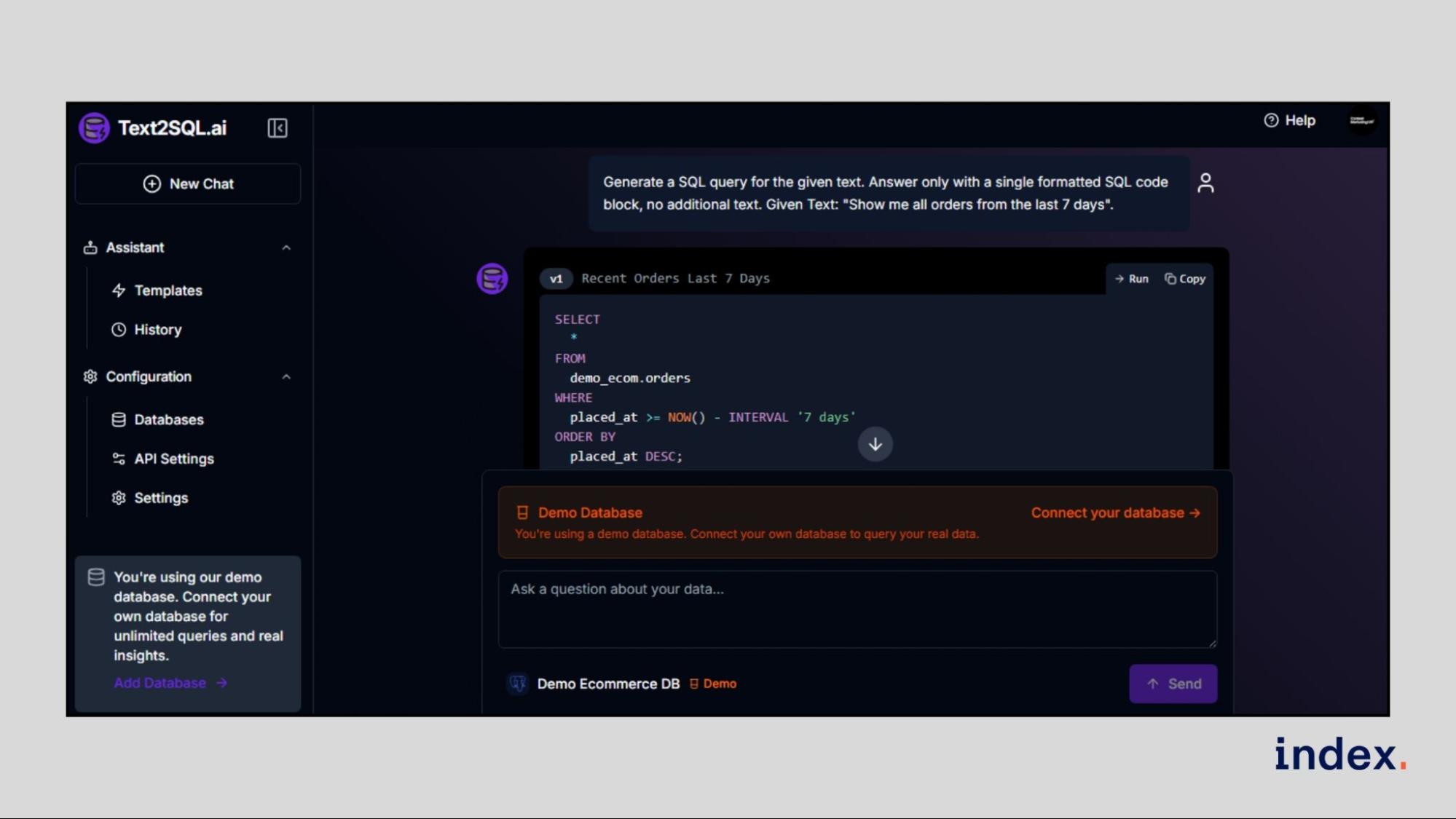
Task: Run the generated SQL query
Action: tap(1131, 279)
